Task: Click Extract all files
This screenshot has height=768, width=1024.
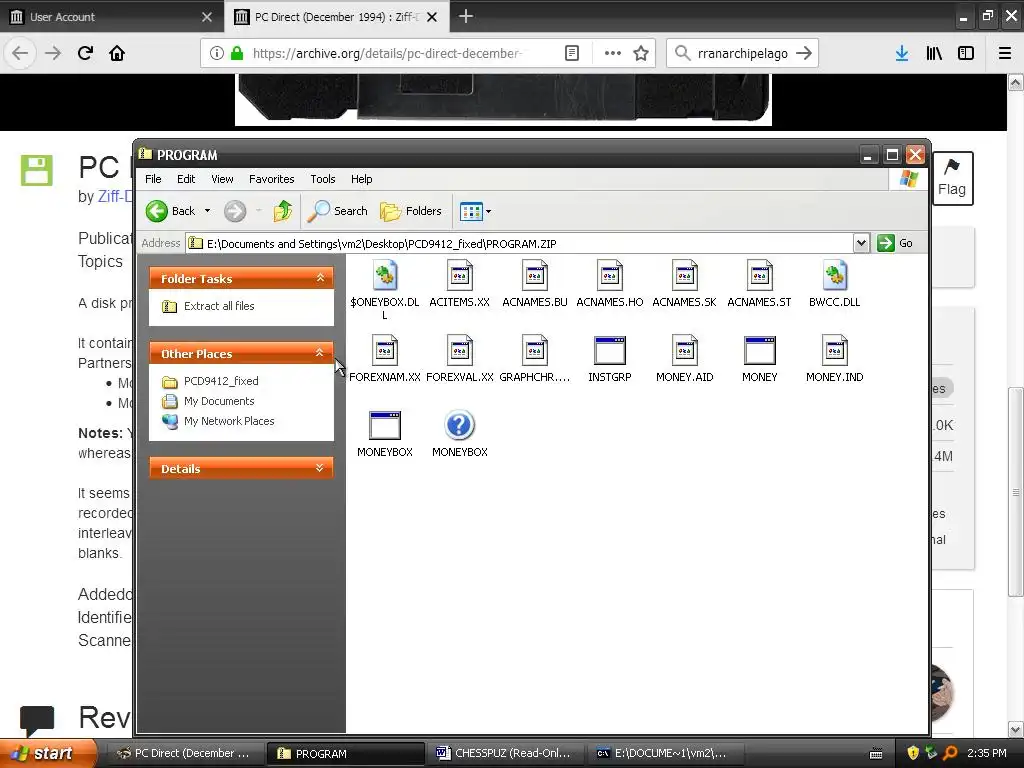Action: point(219,306)
